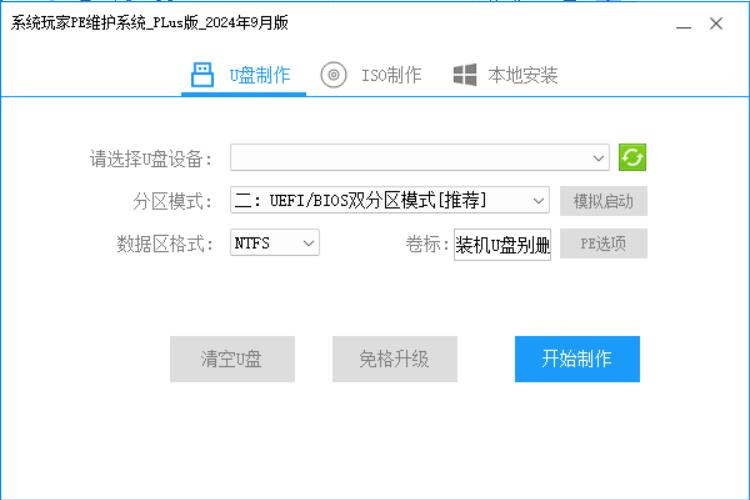Click the 卷标 text input field
Image resolution: width=750 pixels, height=500 pixels.
pyautogui.click(x=502, y=244)
